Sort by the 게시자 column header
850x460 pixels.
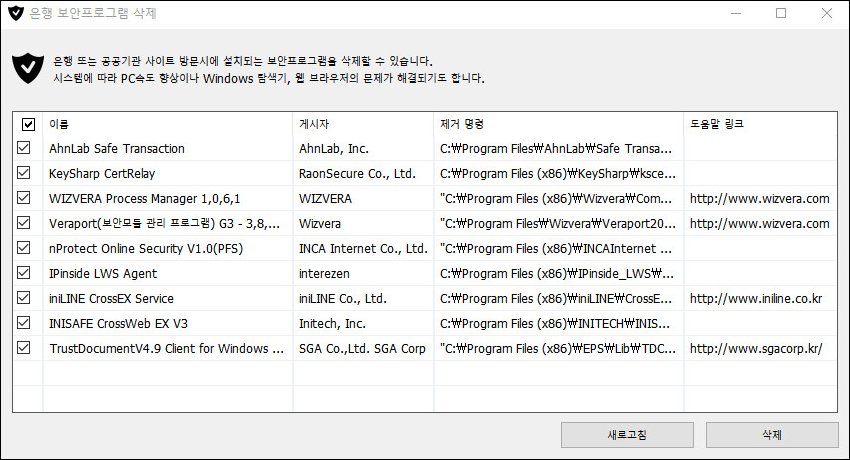363,124
